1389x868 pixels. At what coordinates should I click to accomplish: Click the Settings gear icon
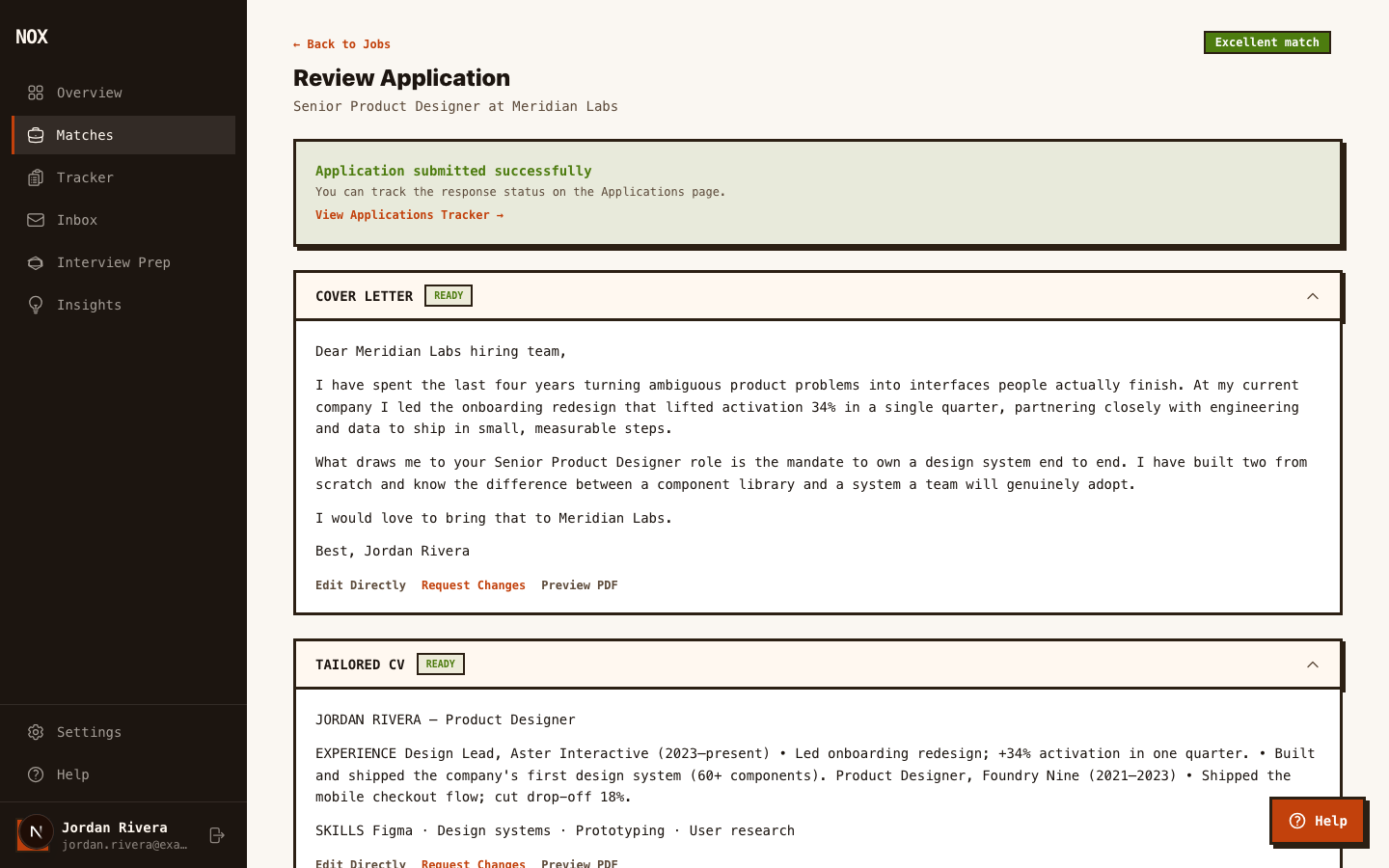click(36, 732)
